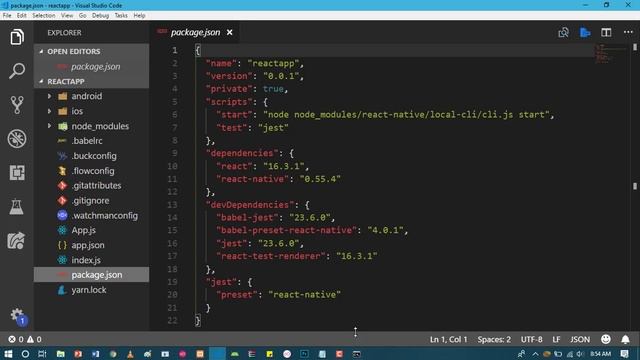The image size is (640, 360).
Task: Open the File menu
Action: click(x=7, y=16)
